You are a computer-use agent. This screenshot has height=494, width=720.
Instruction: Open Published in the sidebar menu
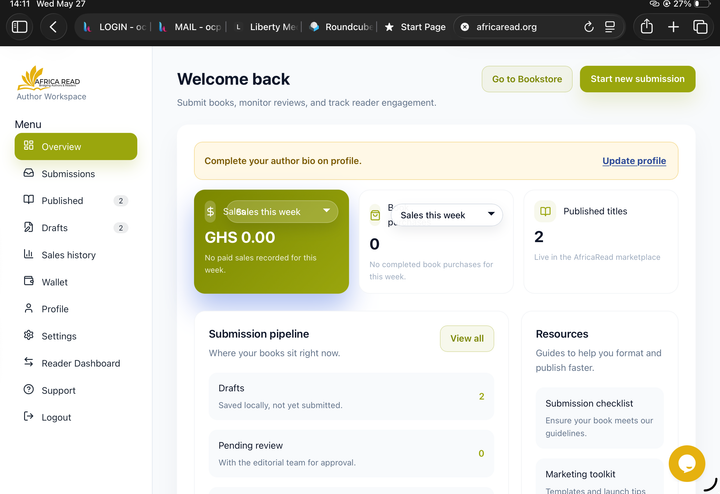coord(76,201)
